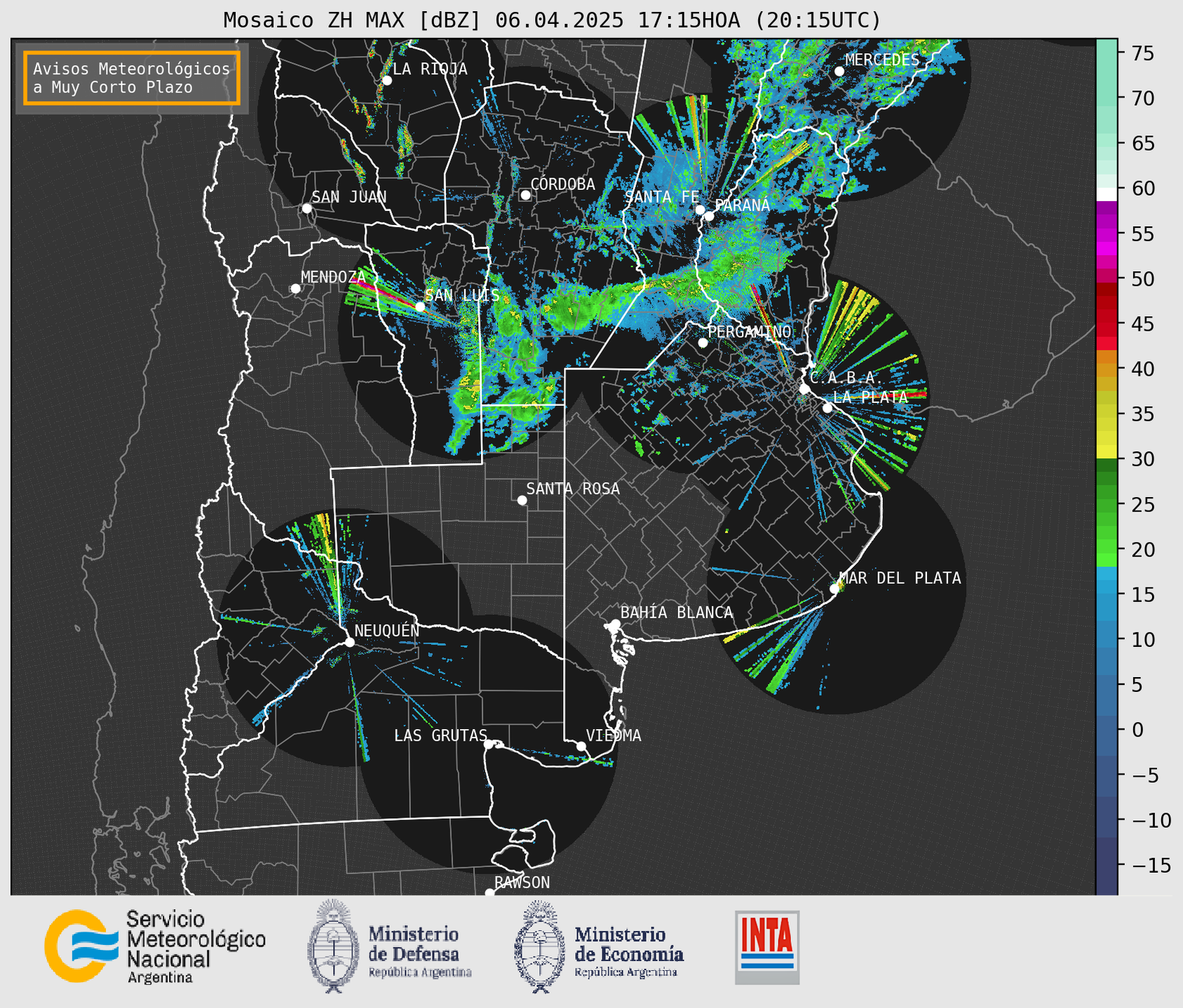The height and width of the screenshot is (1008, 1183).
Task: Click the SANTA ROSA label text
Action: [x=573, y=489]
